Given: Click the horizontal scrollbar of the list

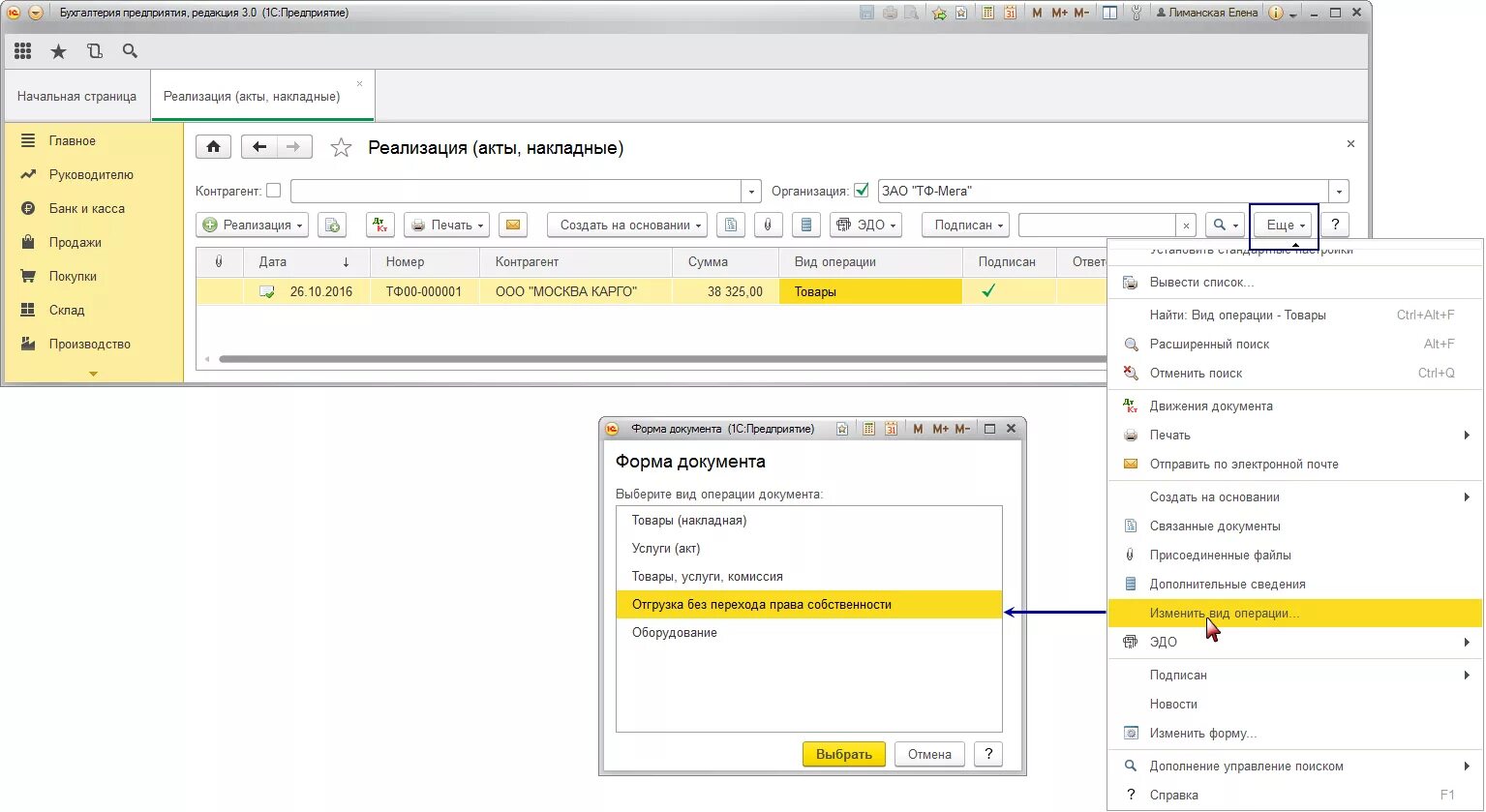Looking at the screenshot, I should click(x=662, y=359).
